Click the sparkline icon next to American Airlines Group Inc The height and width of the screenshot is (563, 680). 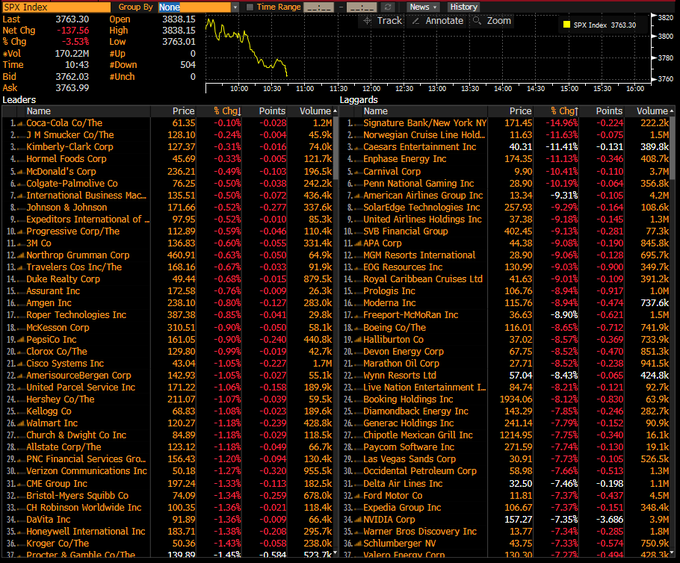358,196
